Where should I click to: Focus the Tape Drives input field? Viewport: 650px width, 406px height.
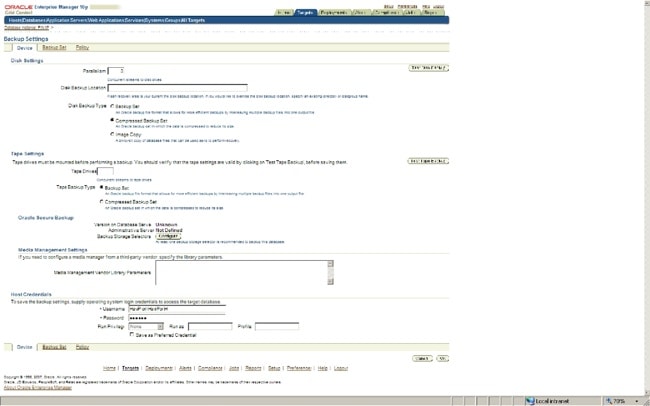coord(105,171)
